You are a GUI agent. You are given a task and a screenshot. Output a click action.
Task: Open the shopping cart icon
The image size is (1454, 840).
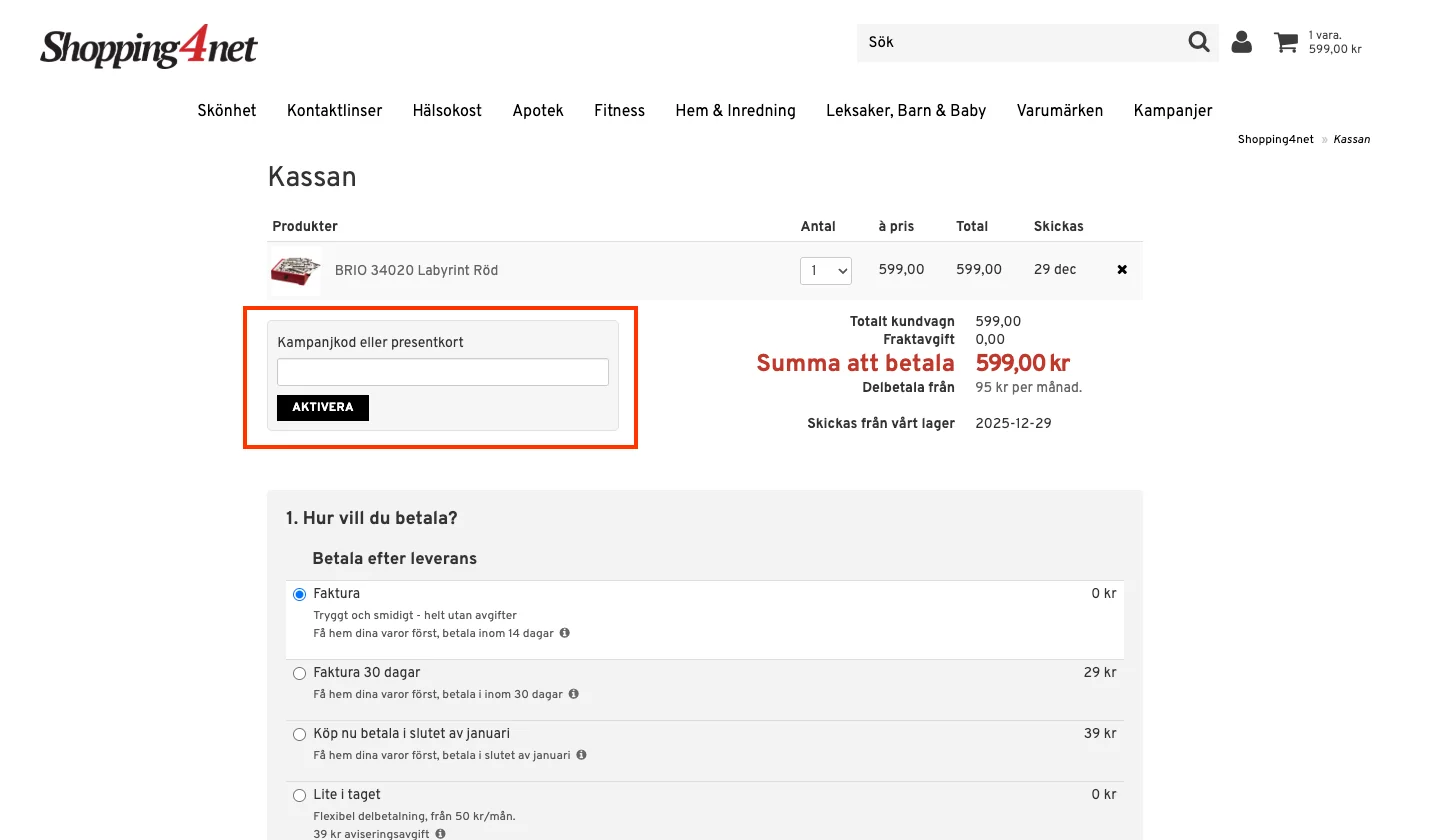coord(1285,42)
